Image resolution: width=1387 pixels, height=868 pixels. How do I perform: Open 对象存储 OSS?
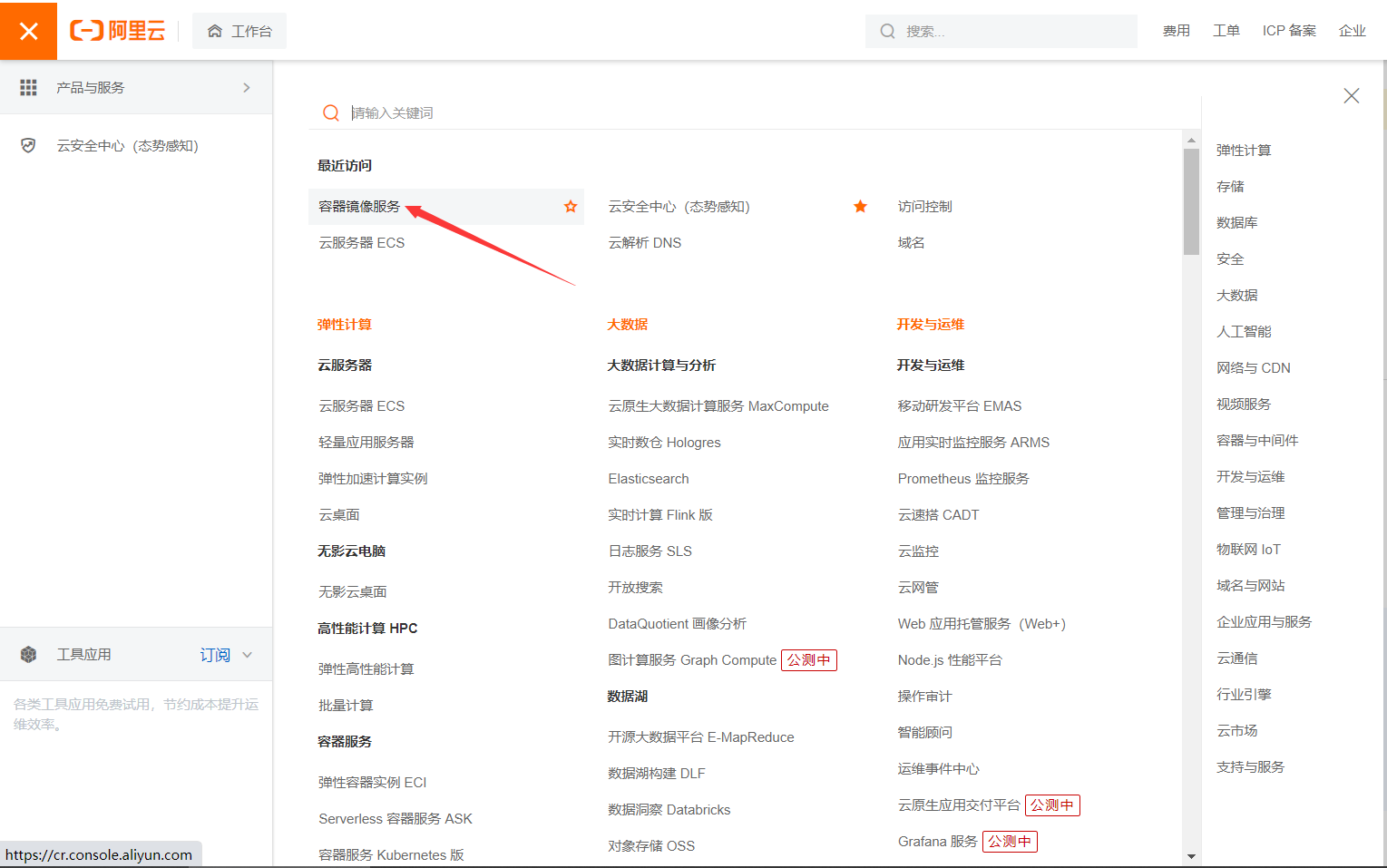tap(650, 846)
